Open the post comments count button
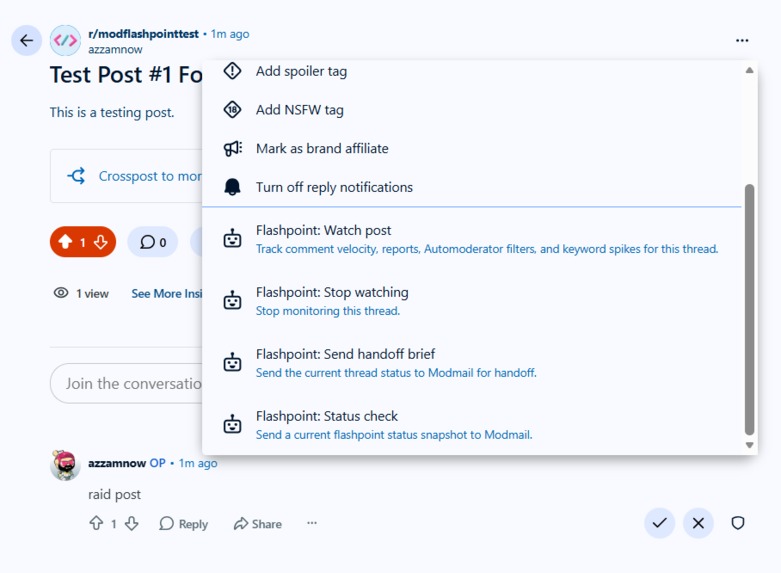 point(152,242)
